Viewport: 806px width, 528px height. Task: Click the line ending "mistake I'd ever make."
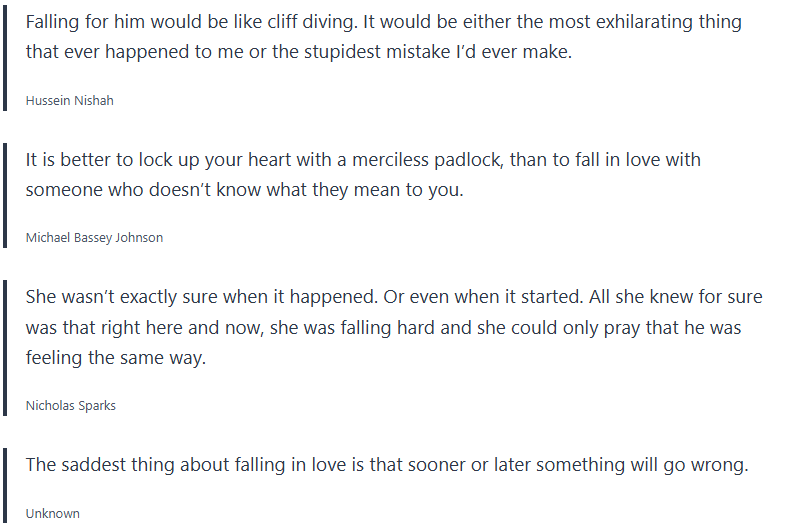tap(298, 53)
